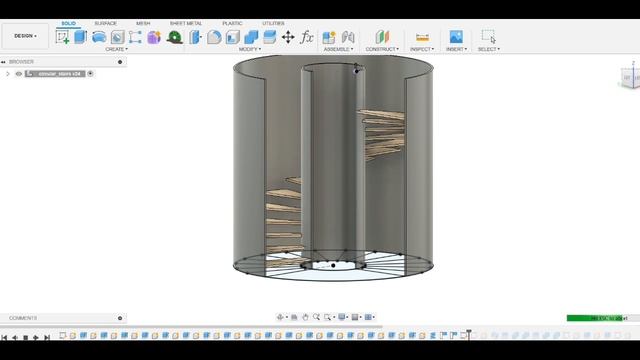Click the timeline stop square button

pos(25,338)
